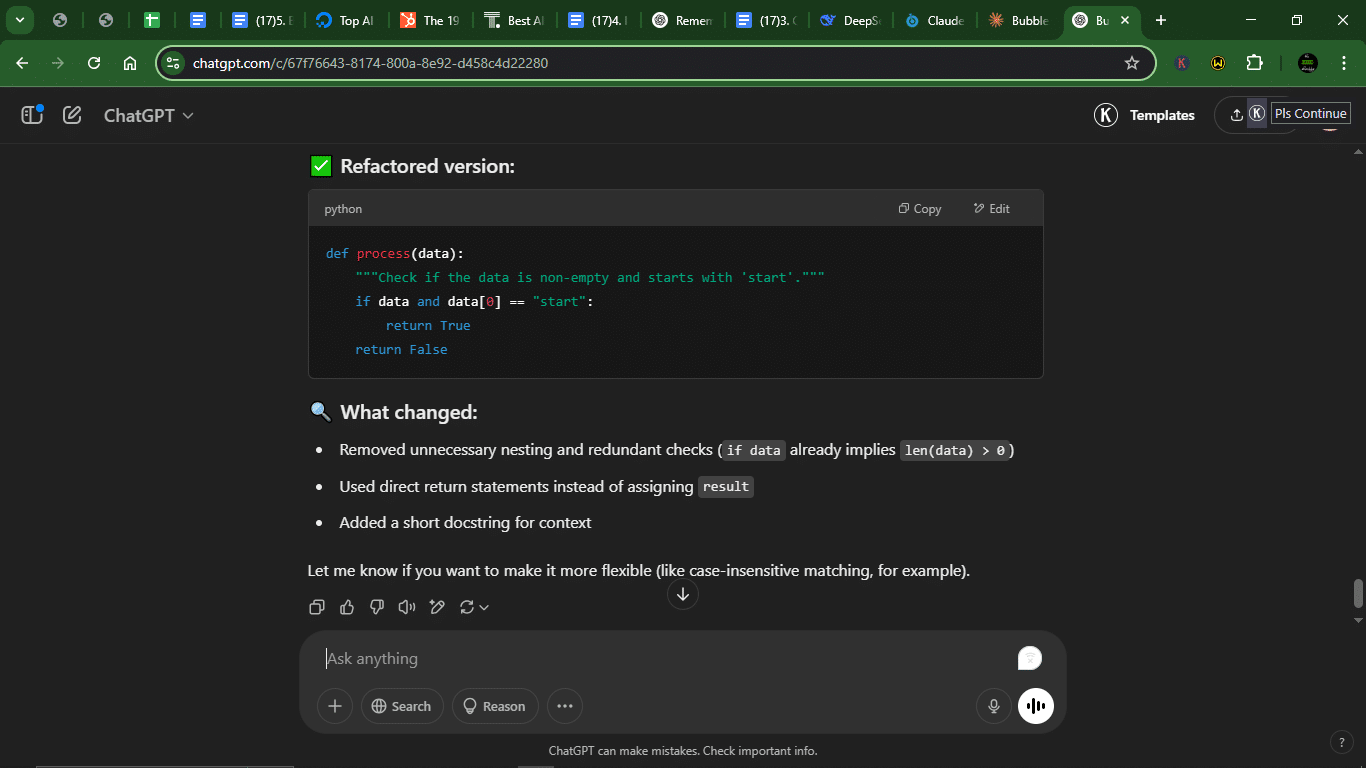This screenshot has height=768, width=1366.
Task: Open the plus attachment menu
Action: 335,706
